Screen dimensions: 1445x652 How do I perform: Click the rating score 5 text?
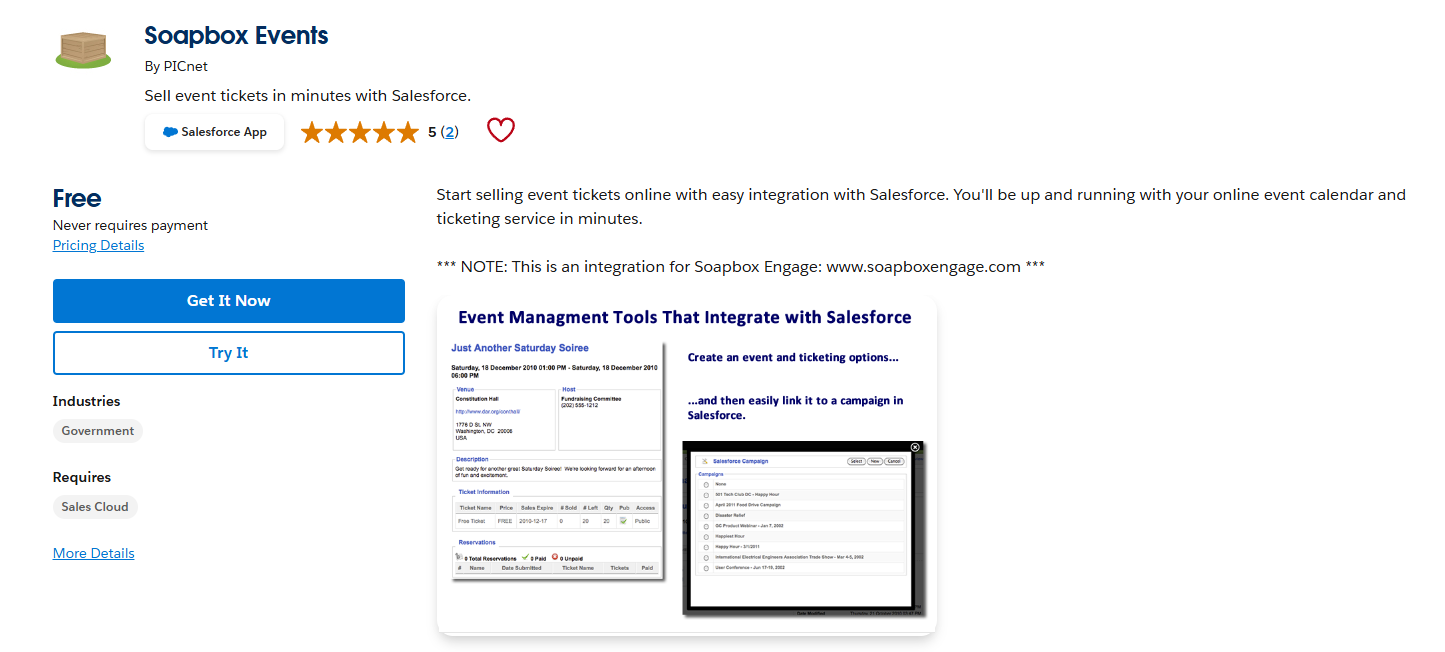[432, 132]
